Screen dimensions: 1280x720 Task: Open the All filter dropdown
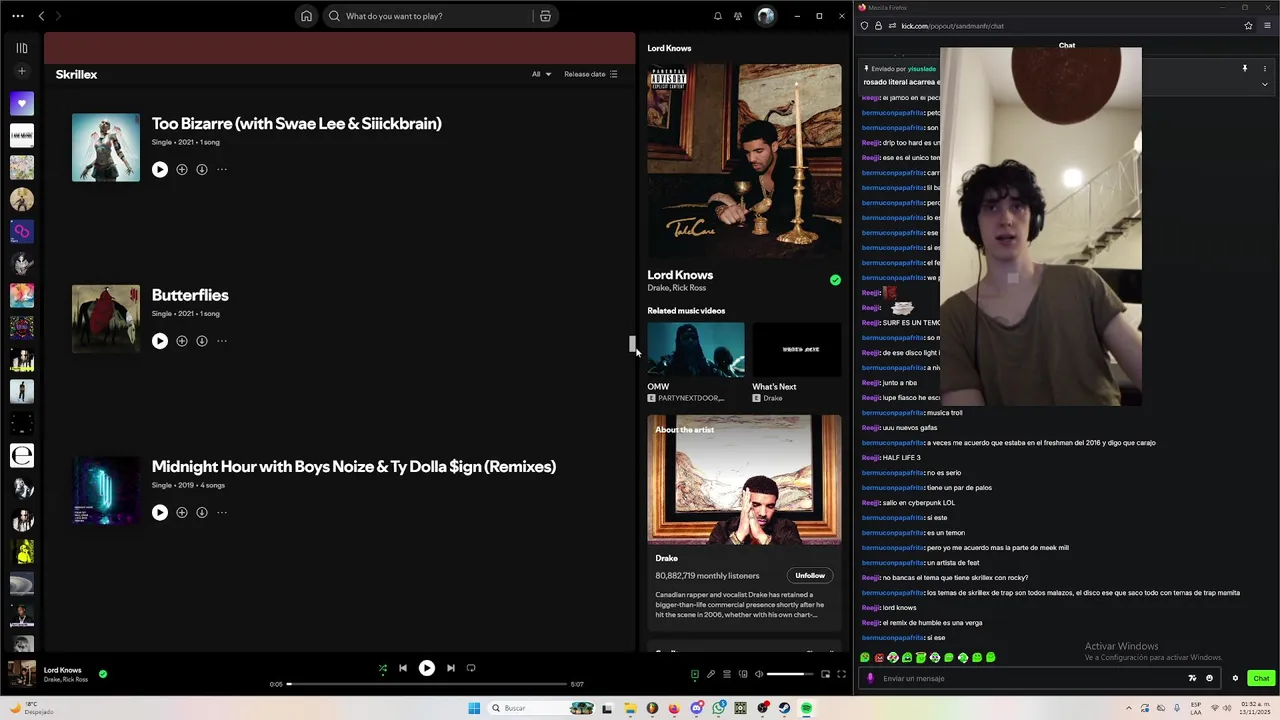[x=541, y=74]
